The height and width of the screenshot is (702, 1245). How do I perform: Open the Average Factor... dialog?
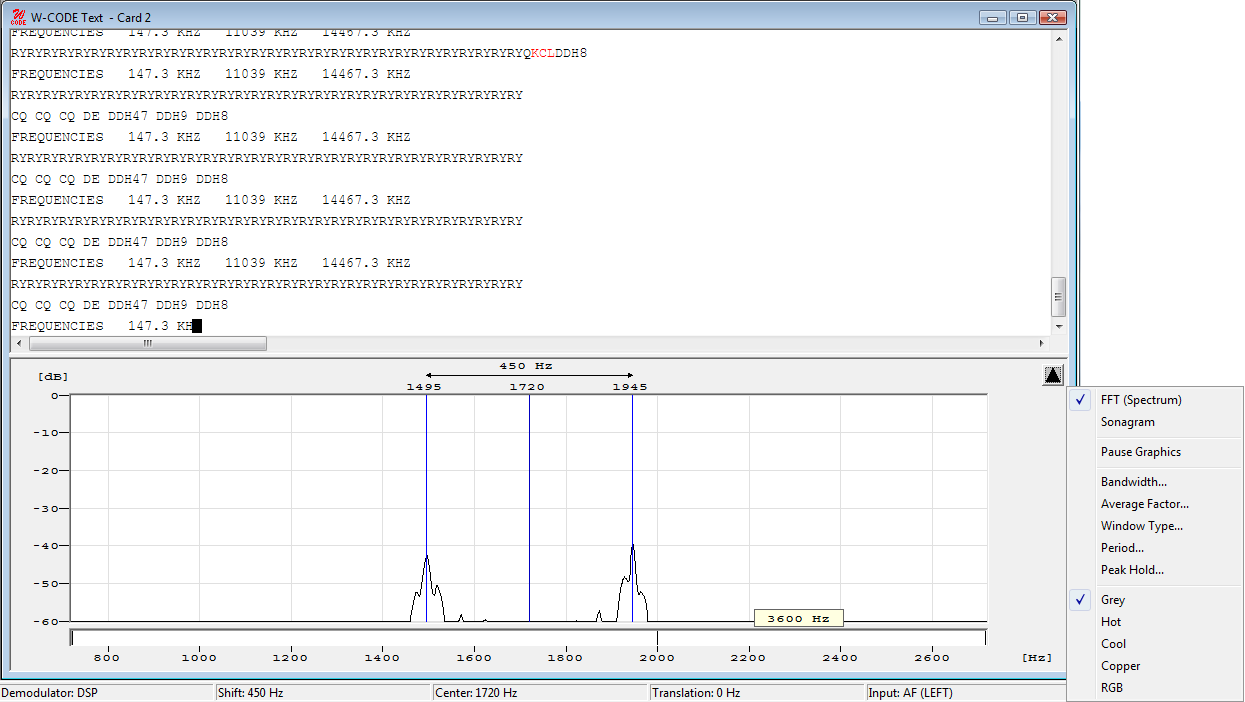[x=1144, y=504]
